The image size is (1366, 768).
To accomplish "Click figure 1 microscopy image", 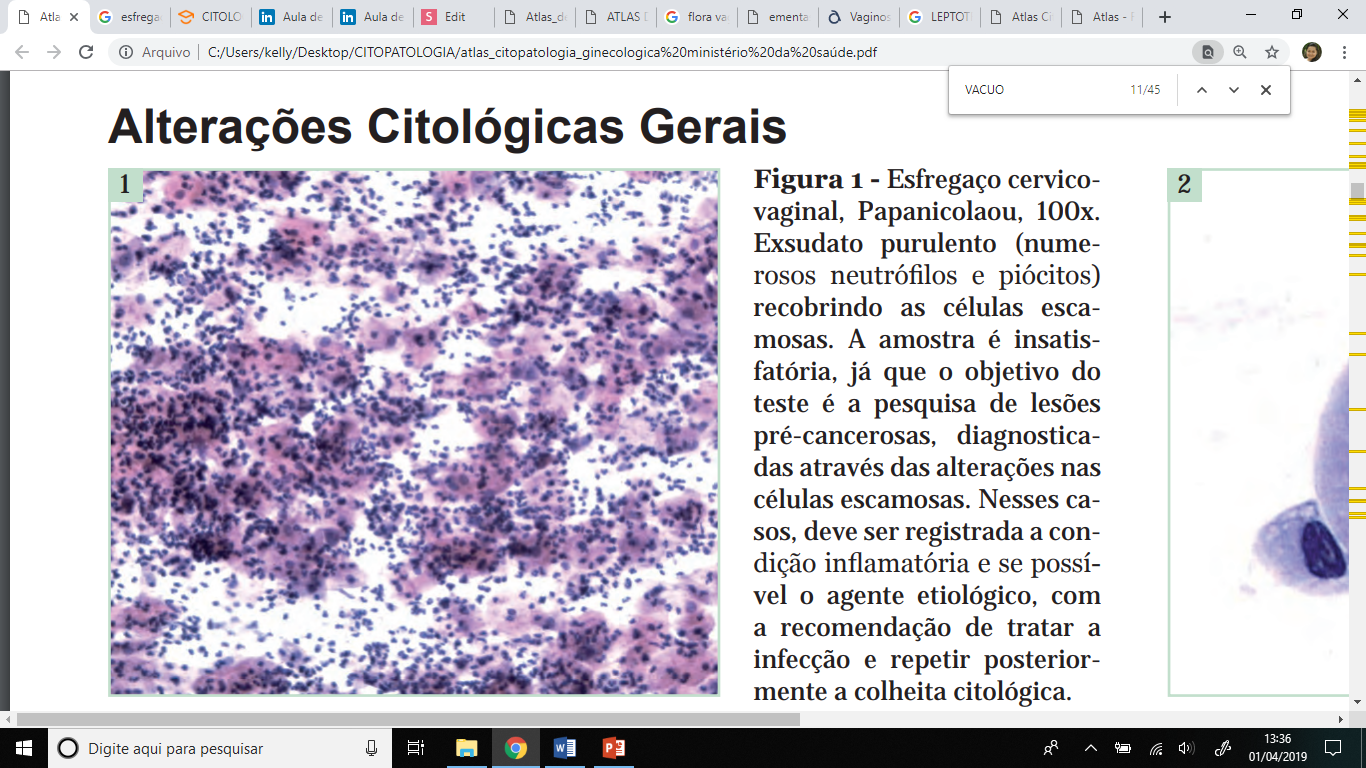I will pyautogui.click(x=414, y=432).
